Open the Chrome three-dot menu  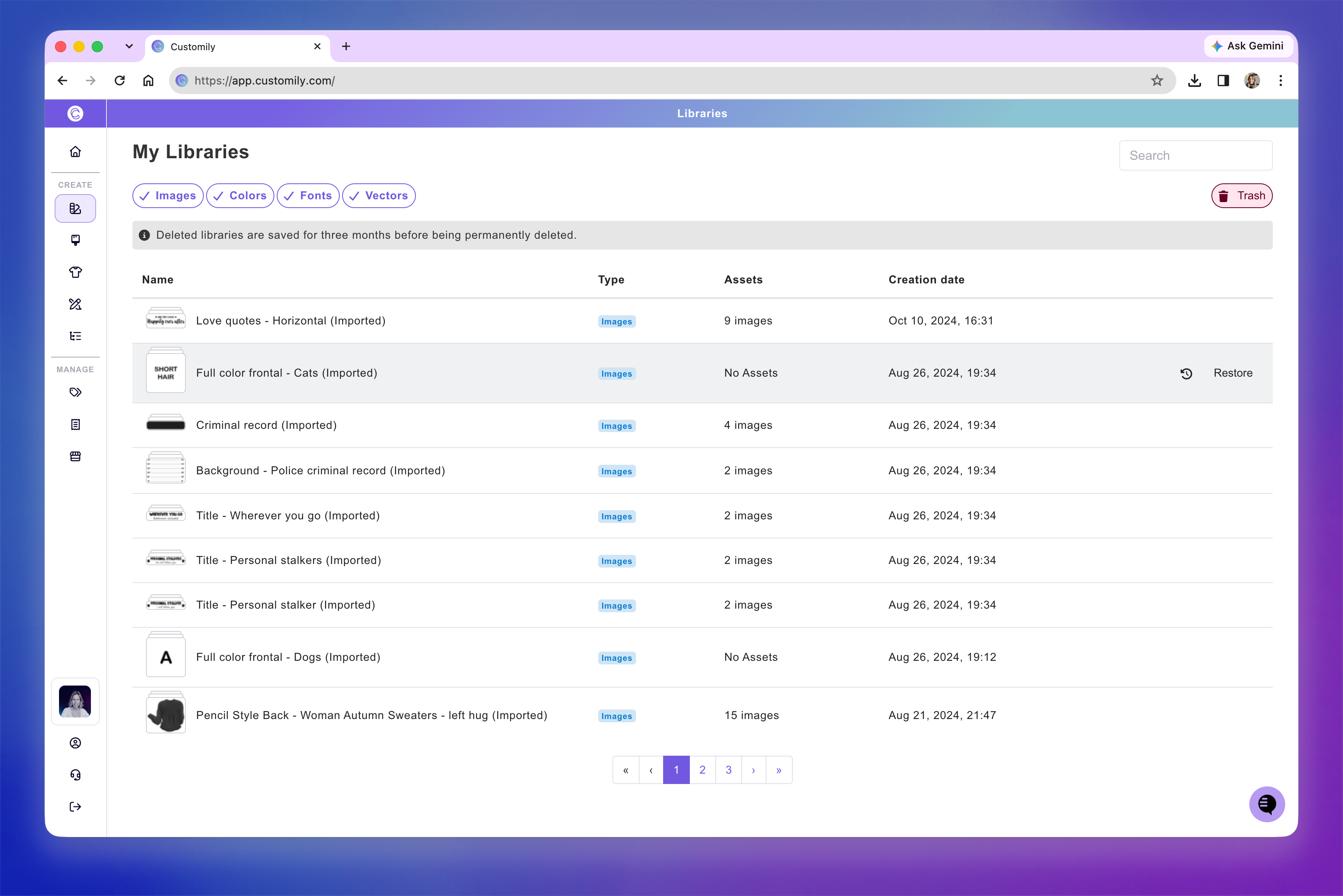coord(1281,81)
